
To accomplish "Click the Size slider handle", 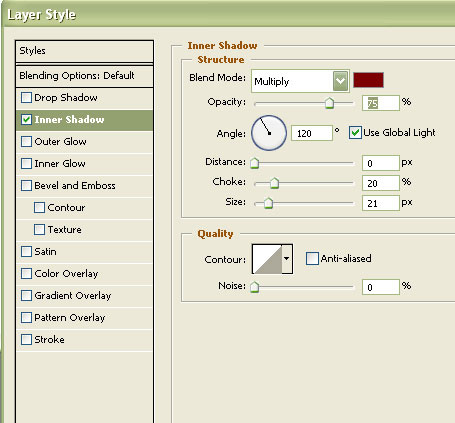I will click(268, 203).
